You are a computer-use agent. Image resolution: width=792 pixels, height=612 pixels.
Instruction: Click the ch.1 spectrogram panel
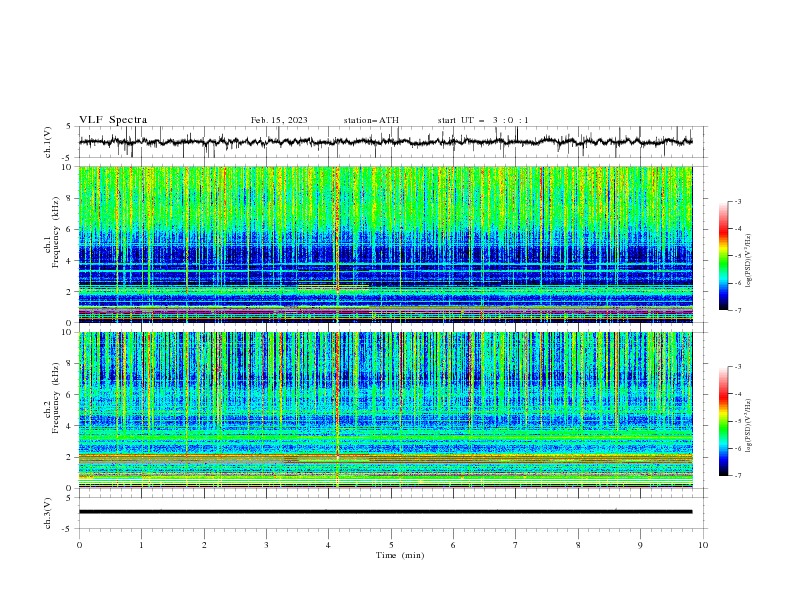coord(385,244)
